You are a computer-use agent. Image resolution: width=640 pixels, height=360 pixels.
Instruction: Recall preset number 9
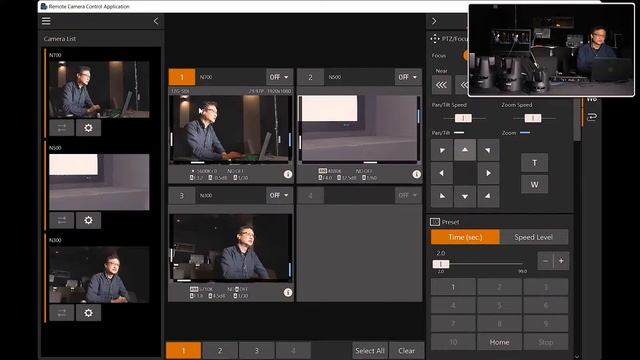tap(546, 324)
